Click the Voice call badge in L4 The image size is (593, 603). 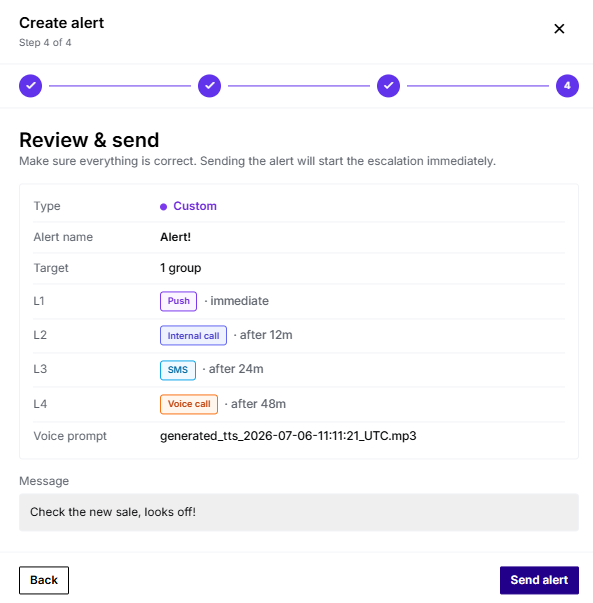(189, 404)
